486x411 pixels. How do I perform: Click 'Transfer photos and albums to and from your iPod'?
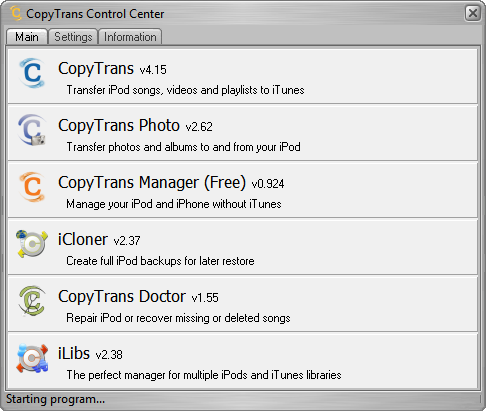(x=183, y=147)
